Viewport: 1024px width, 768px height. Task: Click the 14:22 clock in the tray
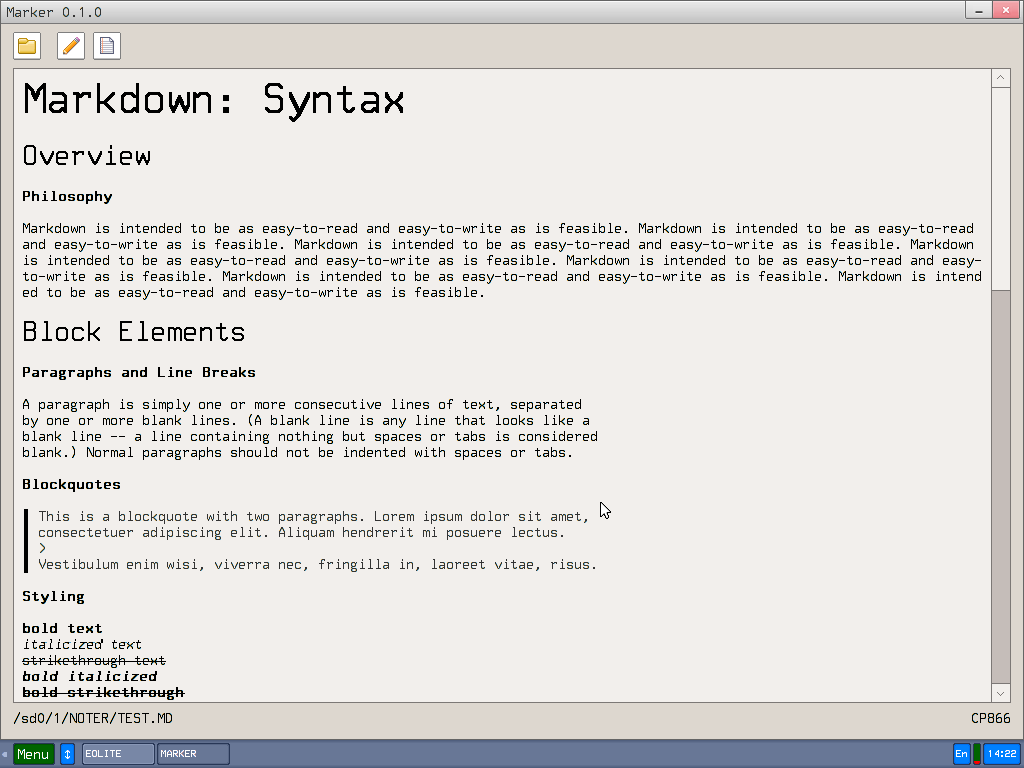tap(1002, 754)
